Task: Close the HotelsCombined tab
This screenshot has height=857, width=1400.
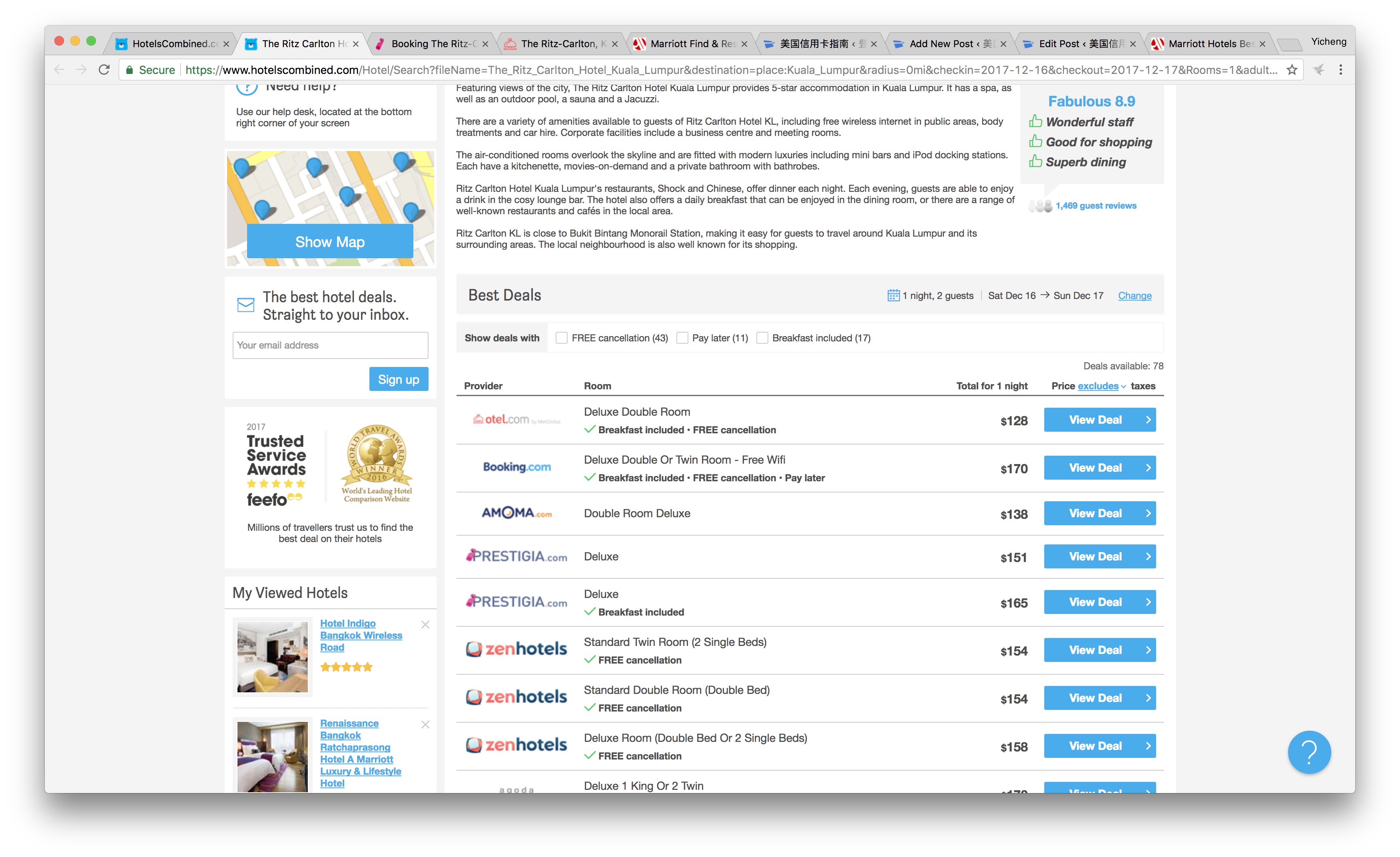Action: [x=226, y=44]
